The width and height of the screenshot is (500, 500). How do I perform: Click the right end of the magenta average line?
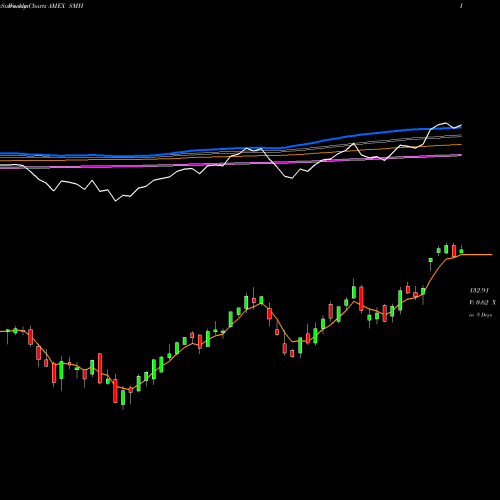[x=460, y=155]
